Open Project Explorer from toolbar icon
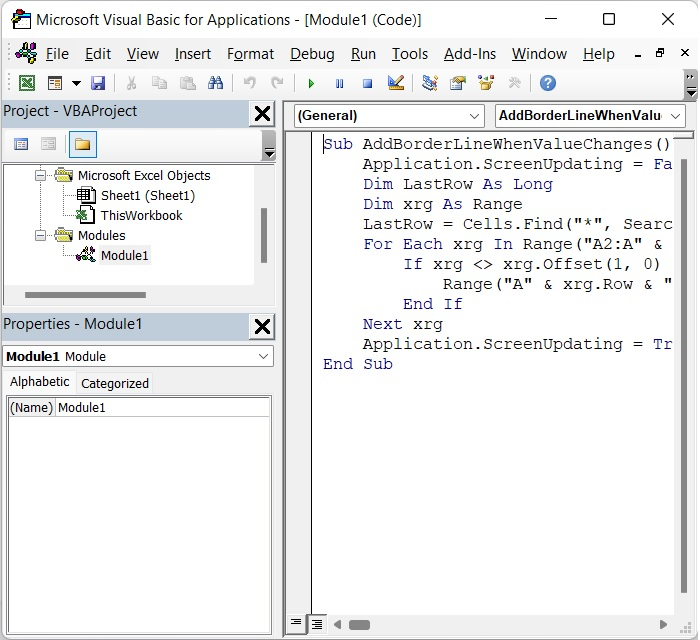This screenshot has width=700, height=640. click(x=430, y=83)
